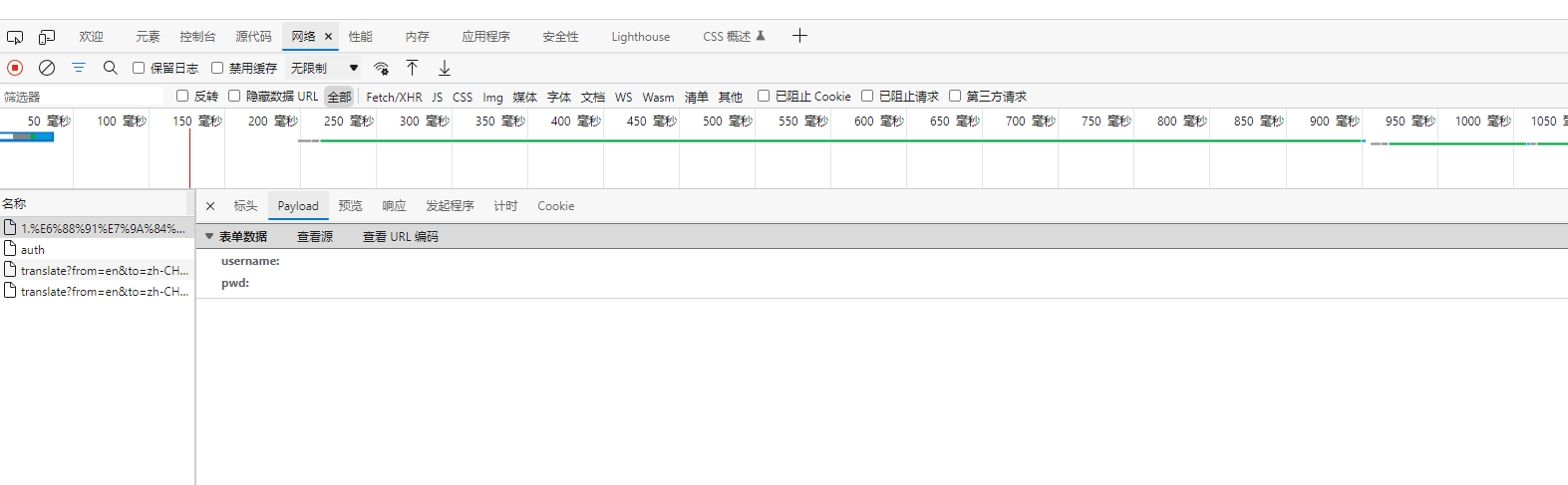The image size is (1568, 485).
Task: Filter requests by JS
Action: click(437, 97)
